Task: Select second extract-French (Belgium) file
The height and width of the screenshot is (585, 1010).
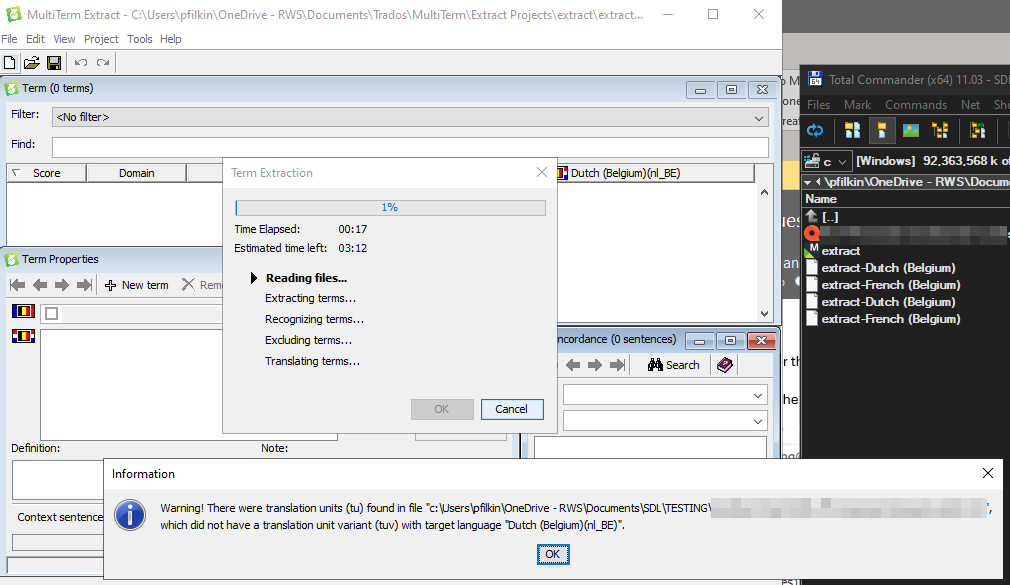Action: coord(891,319)
